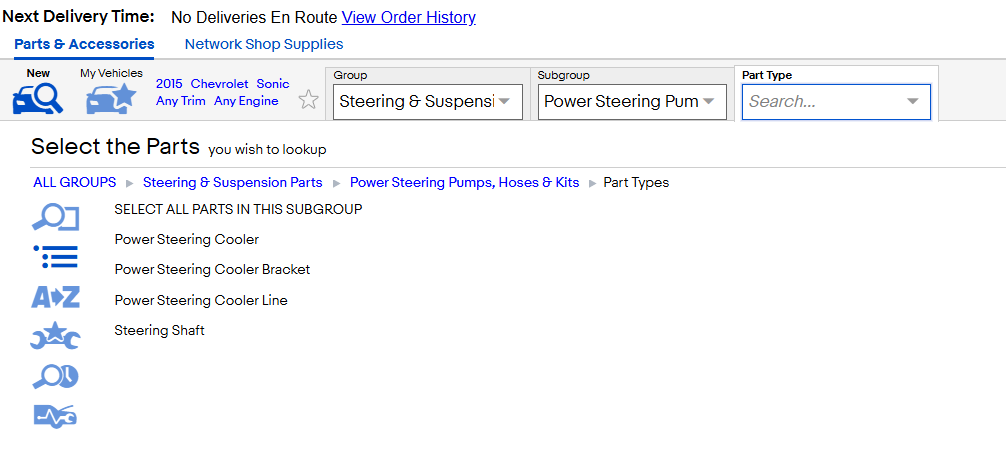The image size is (1006, 458).
Task: Click the wrench with star icon
Action: pyautogui.click(x=55, y=336)
